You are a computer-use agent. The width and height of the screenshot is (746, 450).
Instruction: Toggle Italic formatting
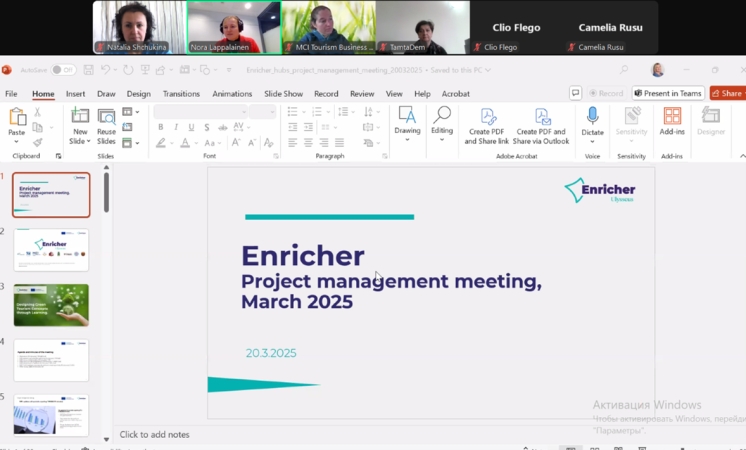pyautogui.click(x=176, y=127)
